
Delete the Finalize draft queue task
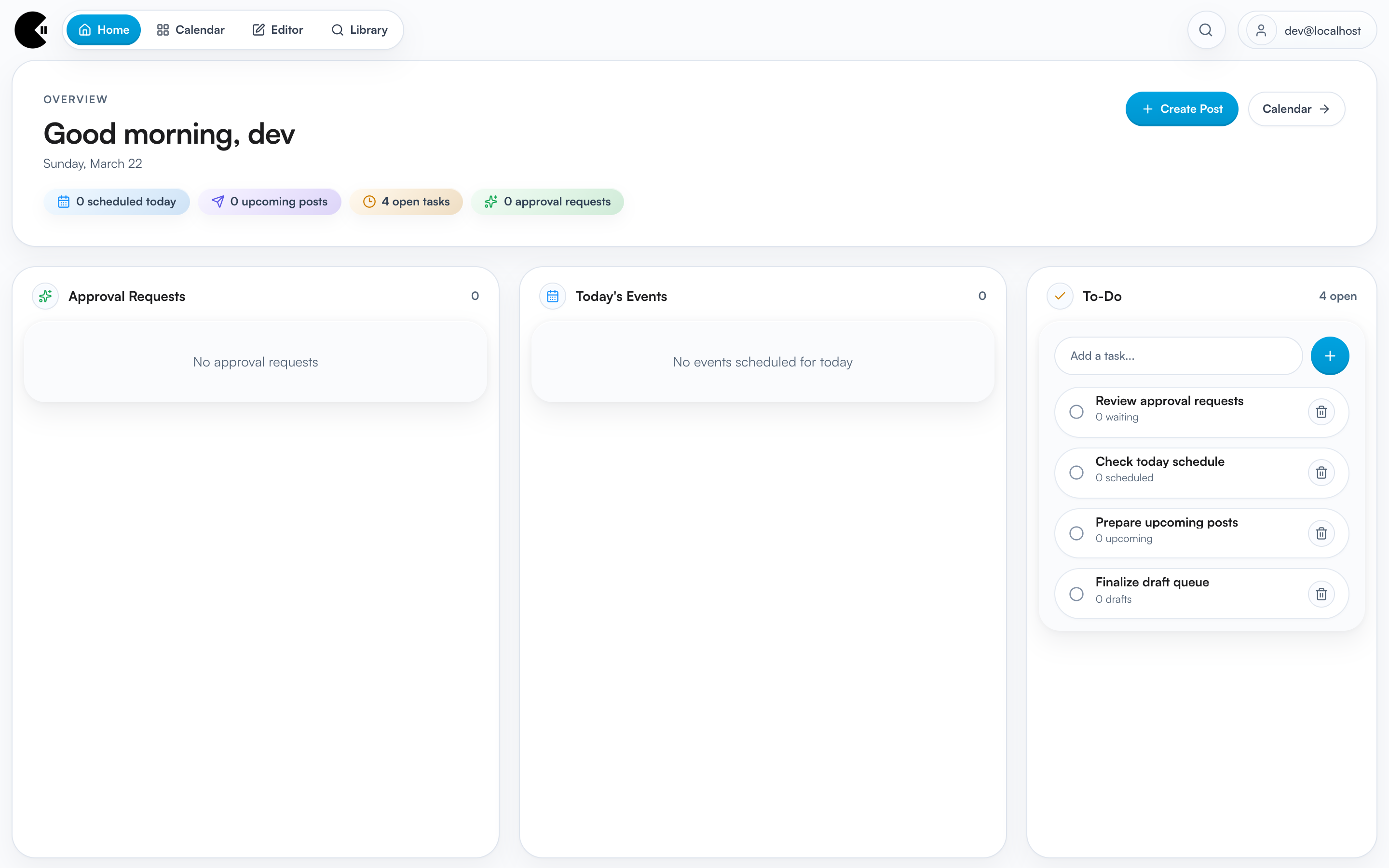(x=1321, y=594)
